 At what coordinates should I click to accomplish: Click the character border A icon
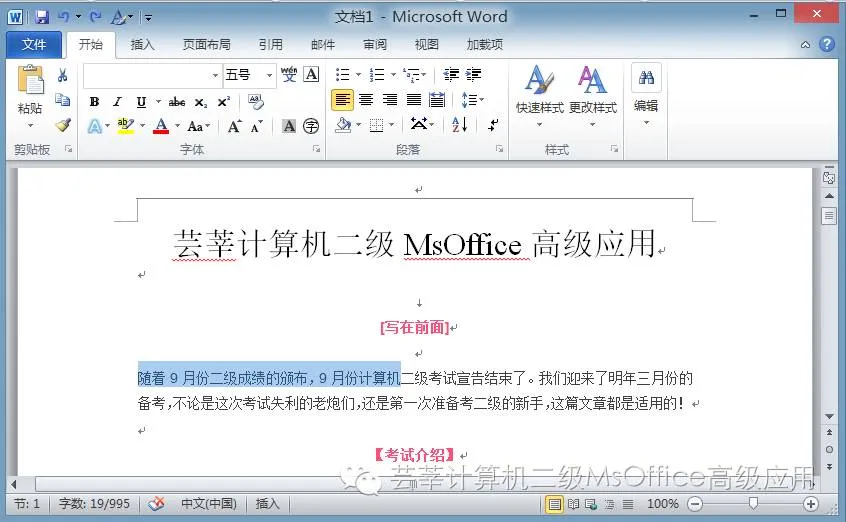pyautogui.click(x=311, y=74)
